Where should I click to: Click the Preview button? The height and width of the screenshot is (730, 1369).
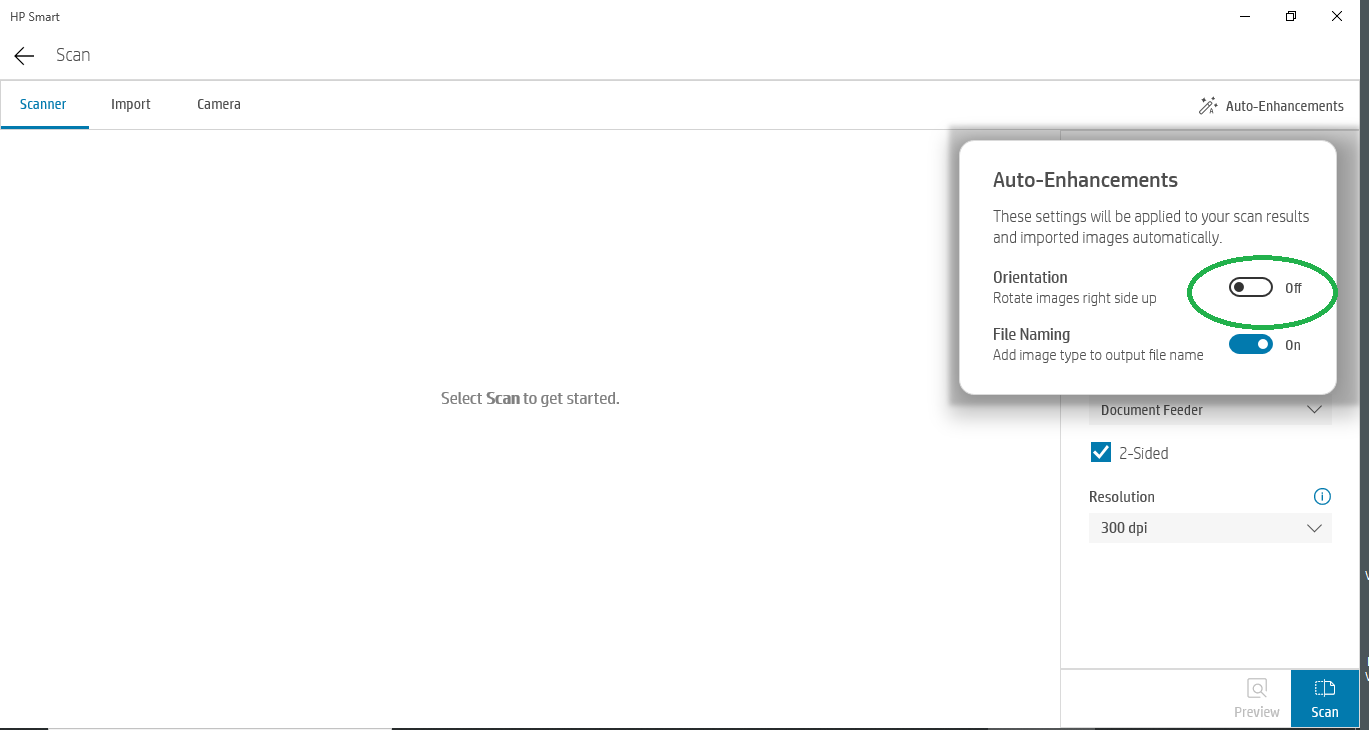1256,698
